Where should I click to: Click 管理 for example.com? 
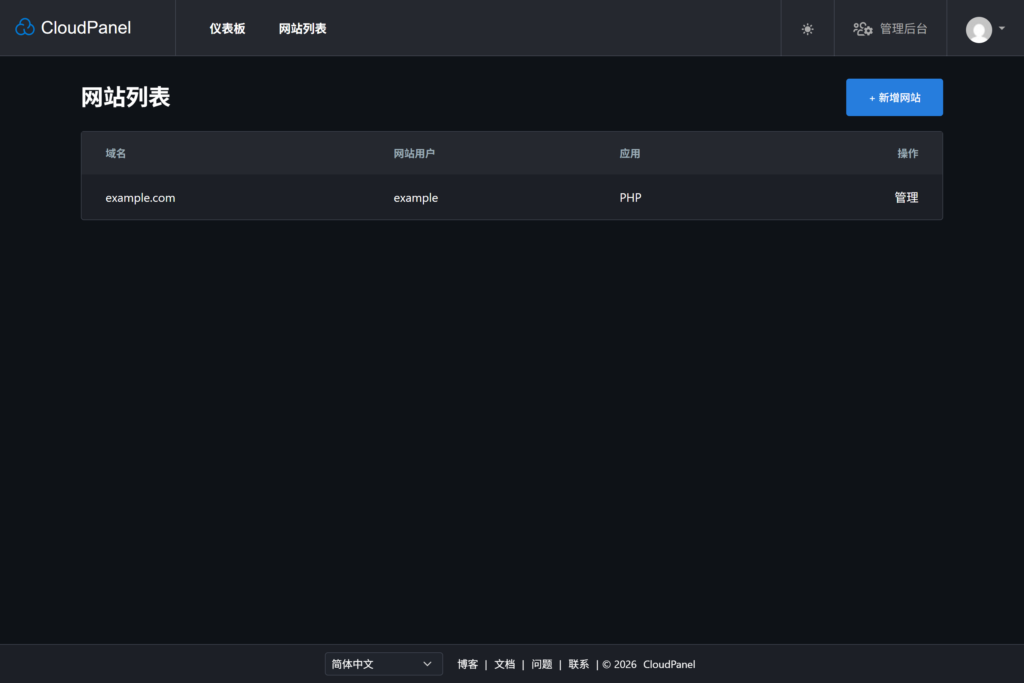click(x=906, y=197)
